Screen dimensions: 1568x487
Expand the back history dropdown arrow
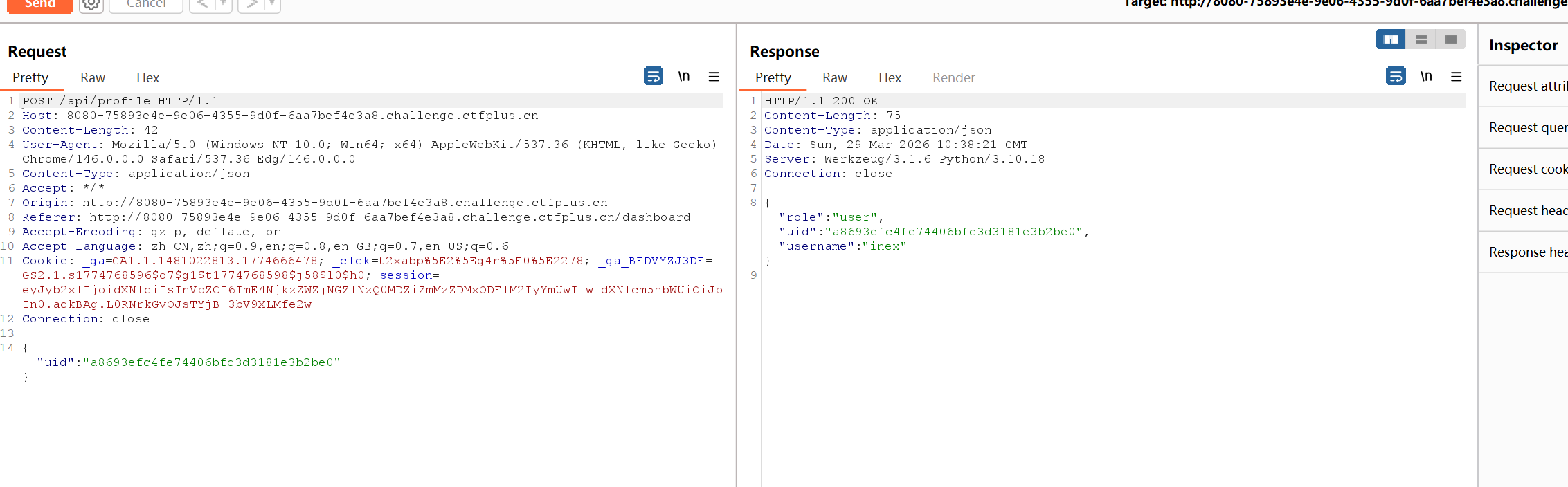coord(223,4)
